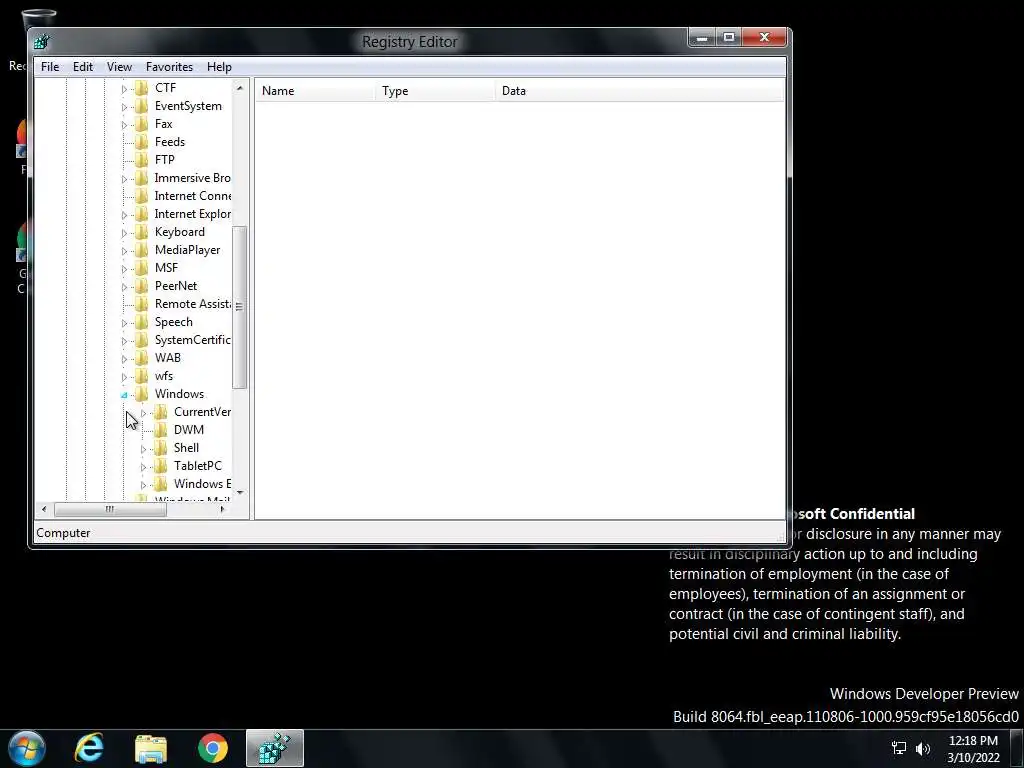Screen dimensions: 1024x768
Task: Click the tree scroll up arrow
Action: (240, 88)
